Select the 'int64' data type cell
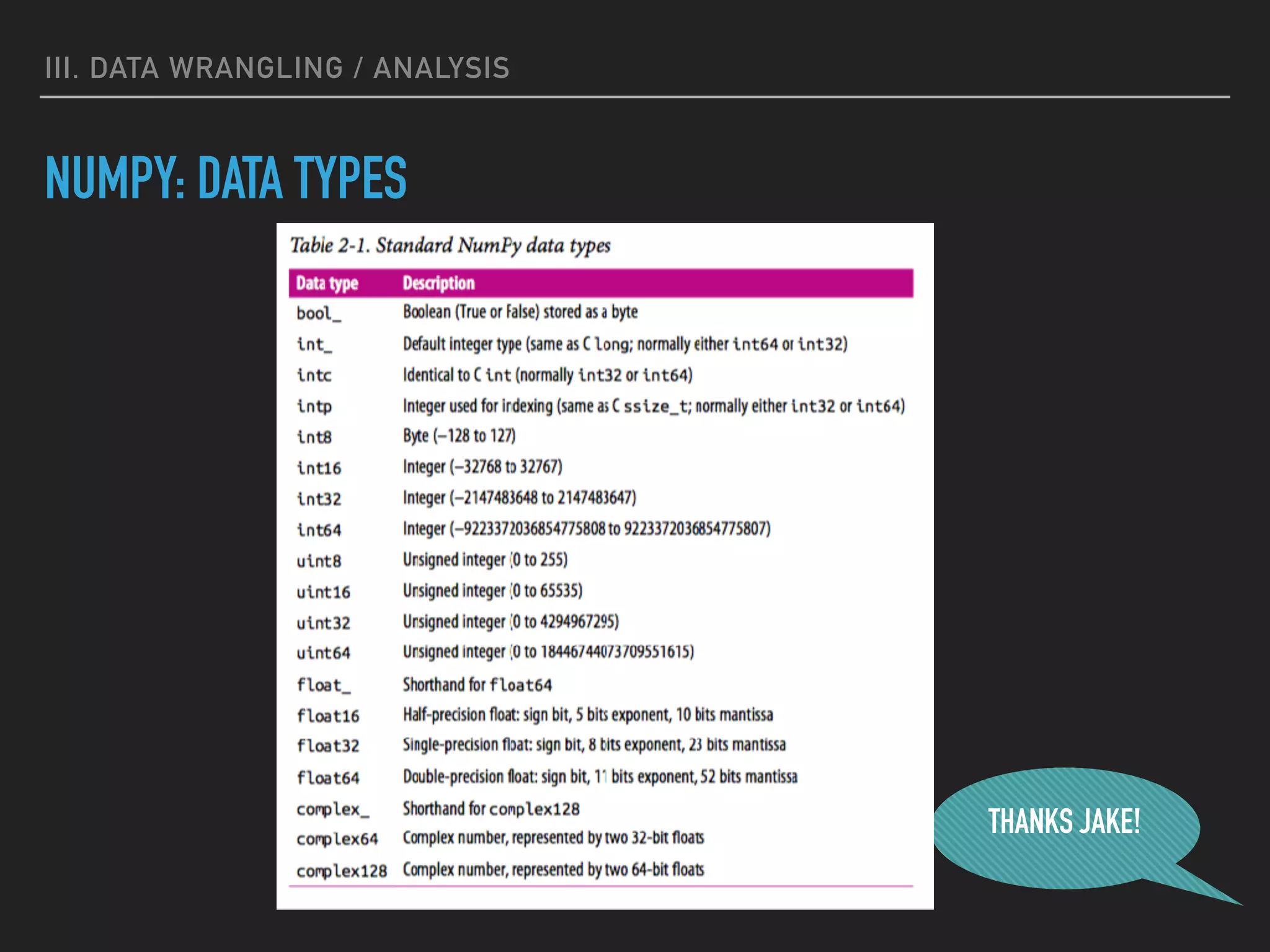1270x952 pixels. coord(319,530)
